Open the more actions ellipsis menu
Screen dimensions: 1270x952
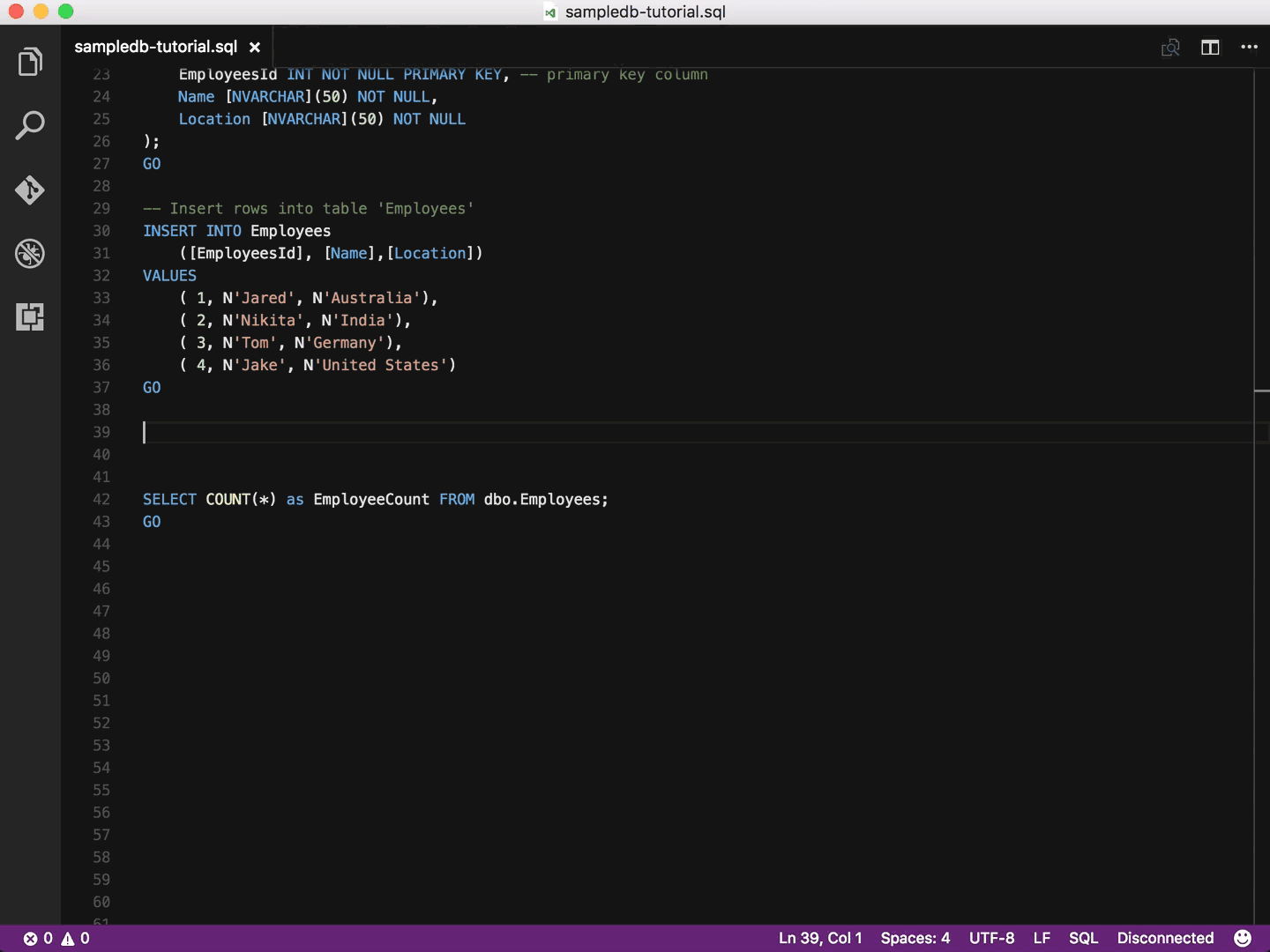(x=1249, y=48)
